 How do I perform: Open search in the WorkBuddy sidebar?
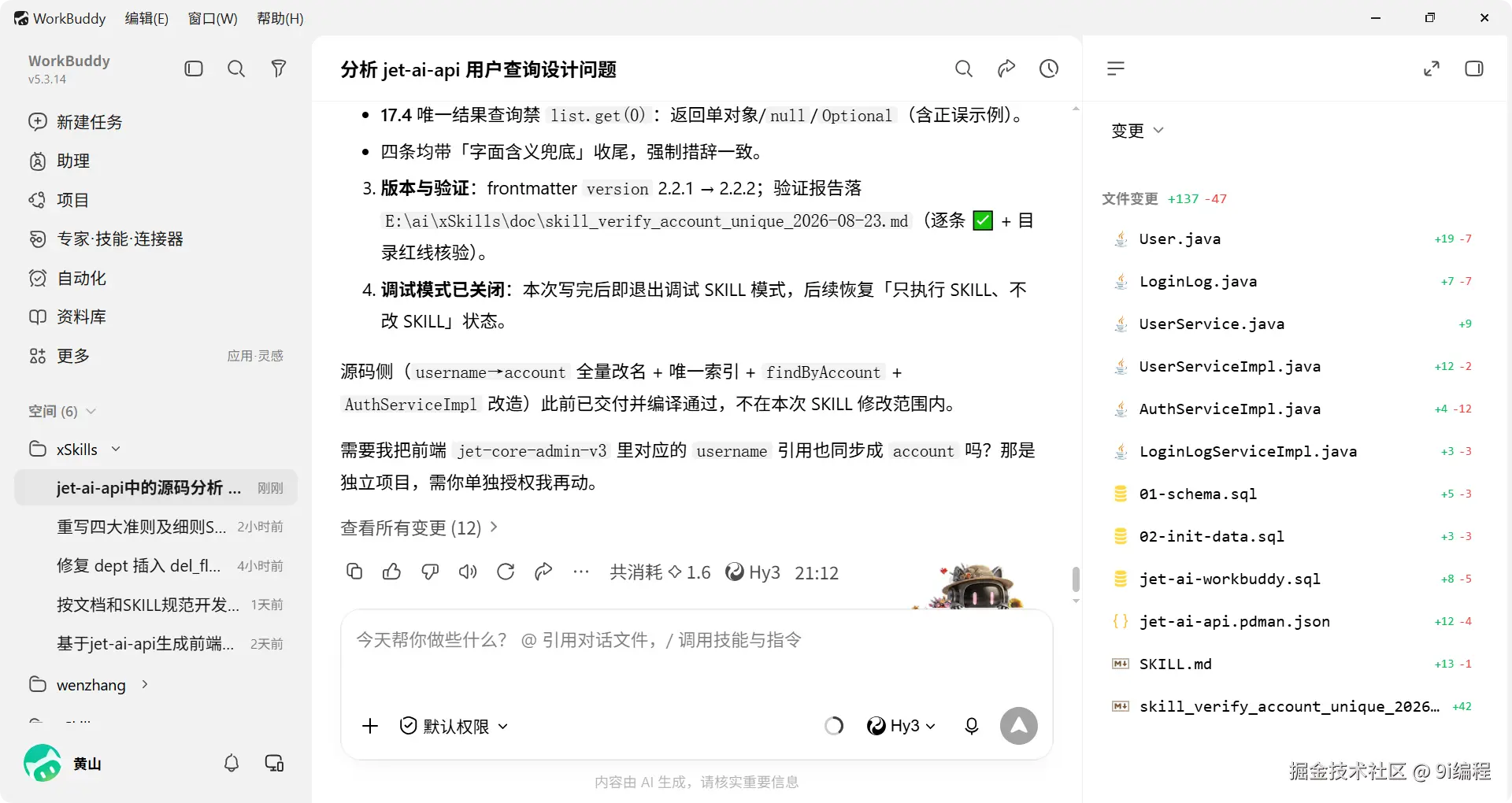(236, 68)
